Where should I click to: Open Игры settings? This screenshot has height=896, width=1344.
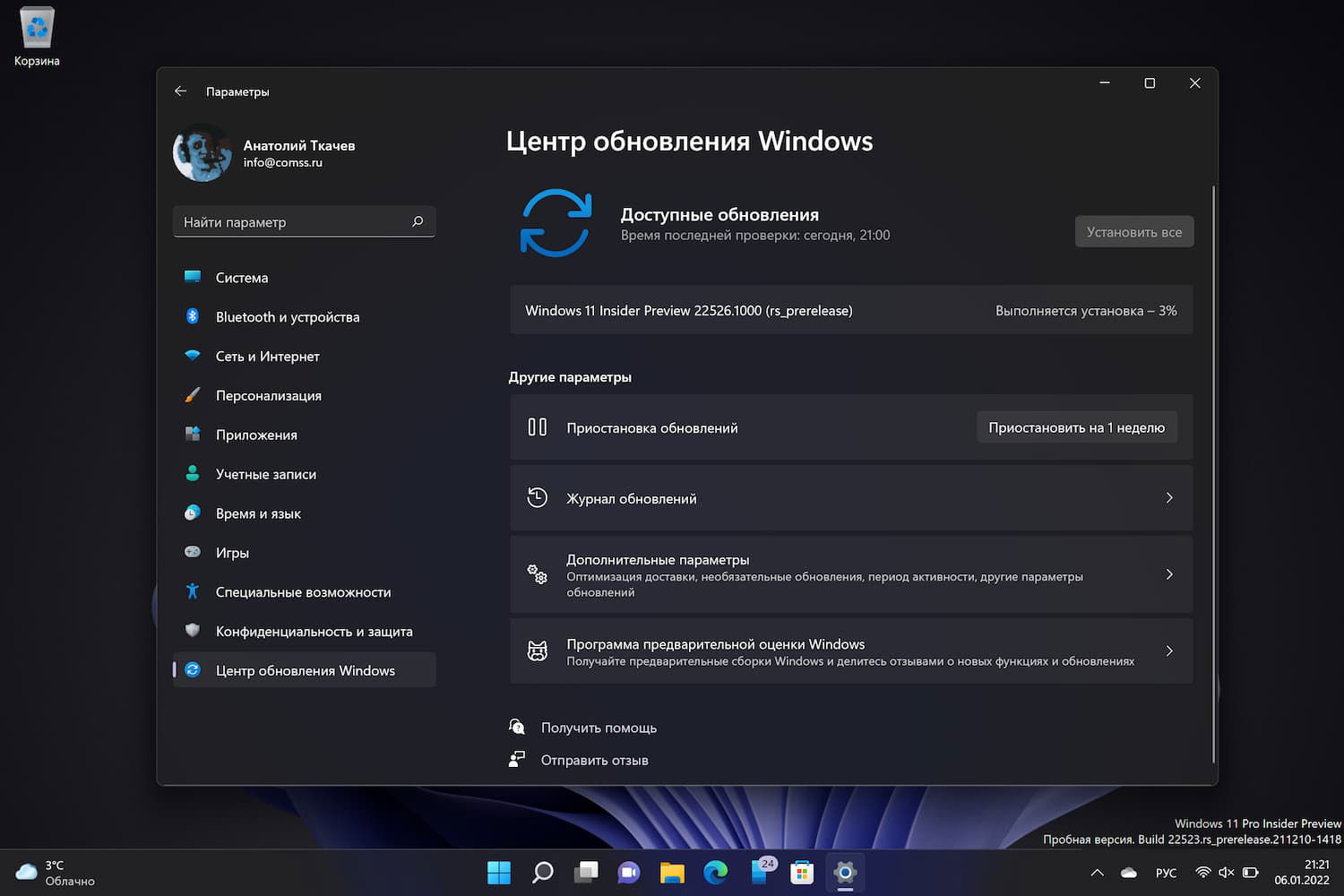pyautogui.click(x=231, y=553)
